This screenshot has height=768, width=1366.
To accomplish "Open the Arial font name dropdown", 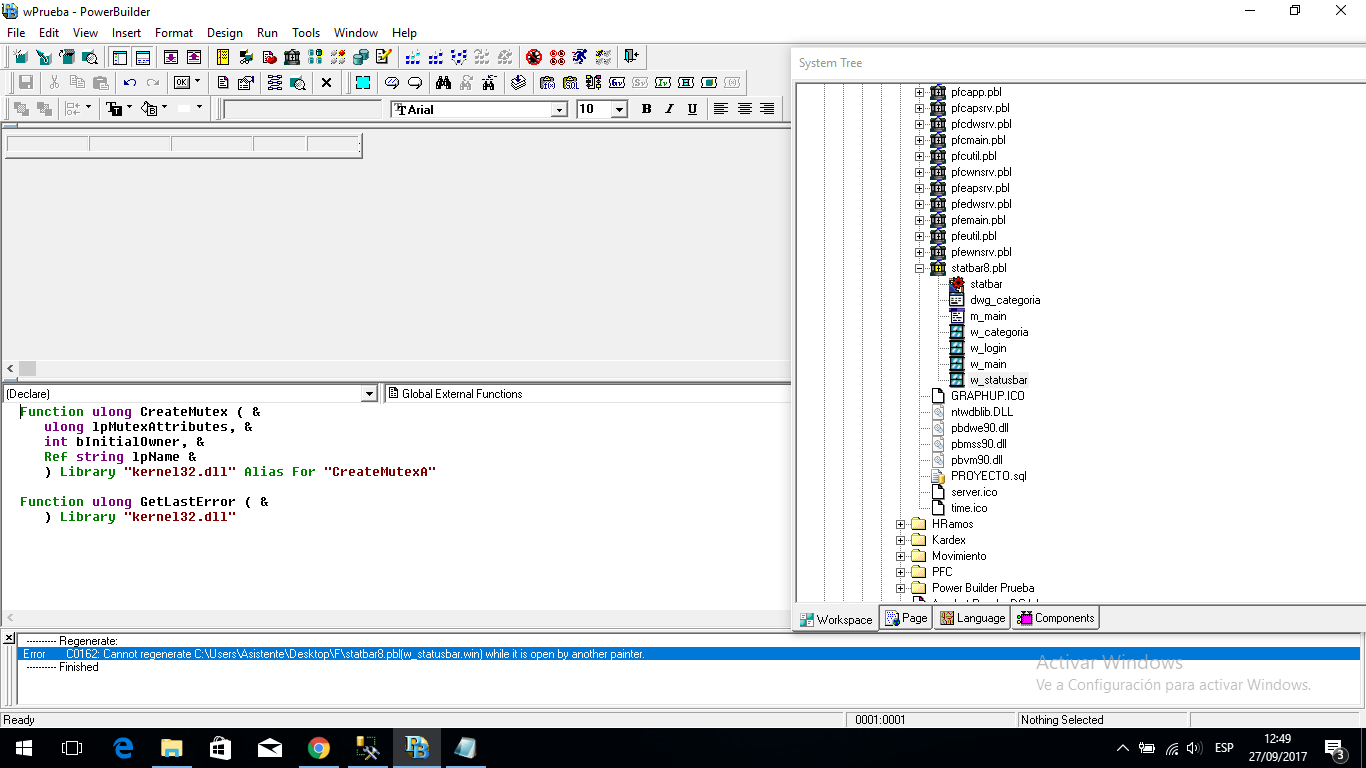I will [x=559, y=110].
